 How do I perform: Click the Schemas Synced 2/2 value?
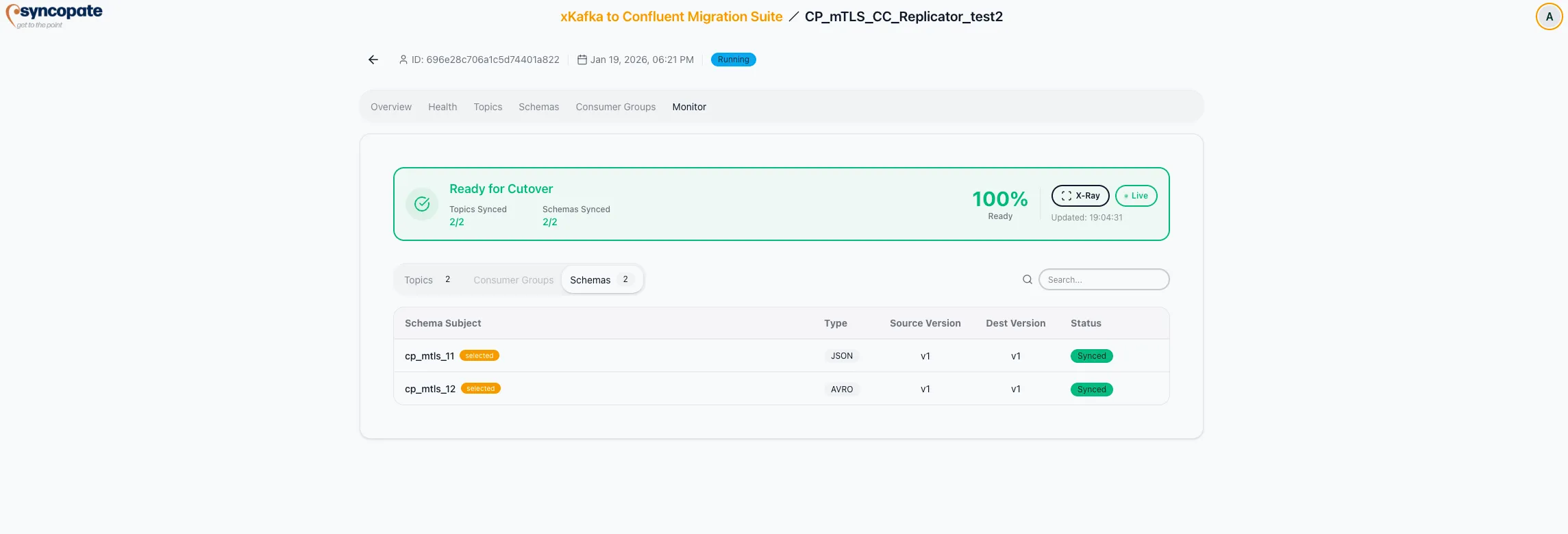[x=550, y=222]
